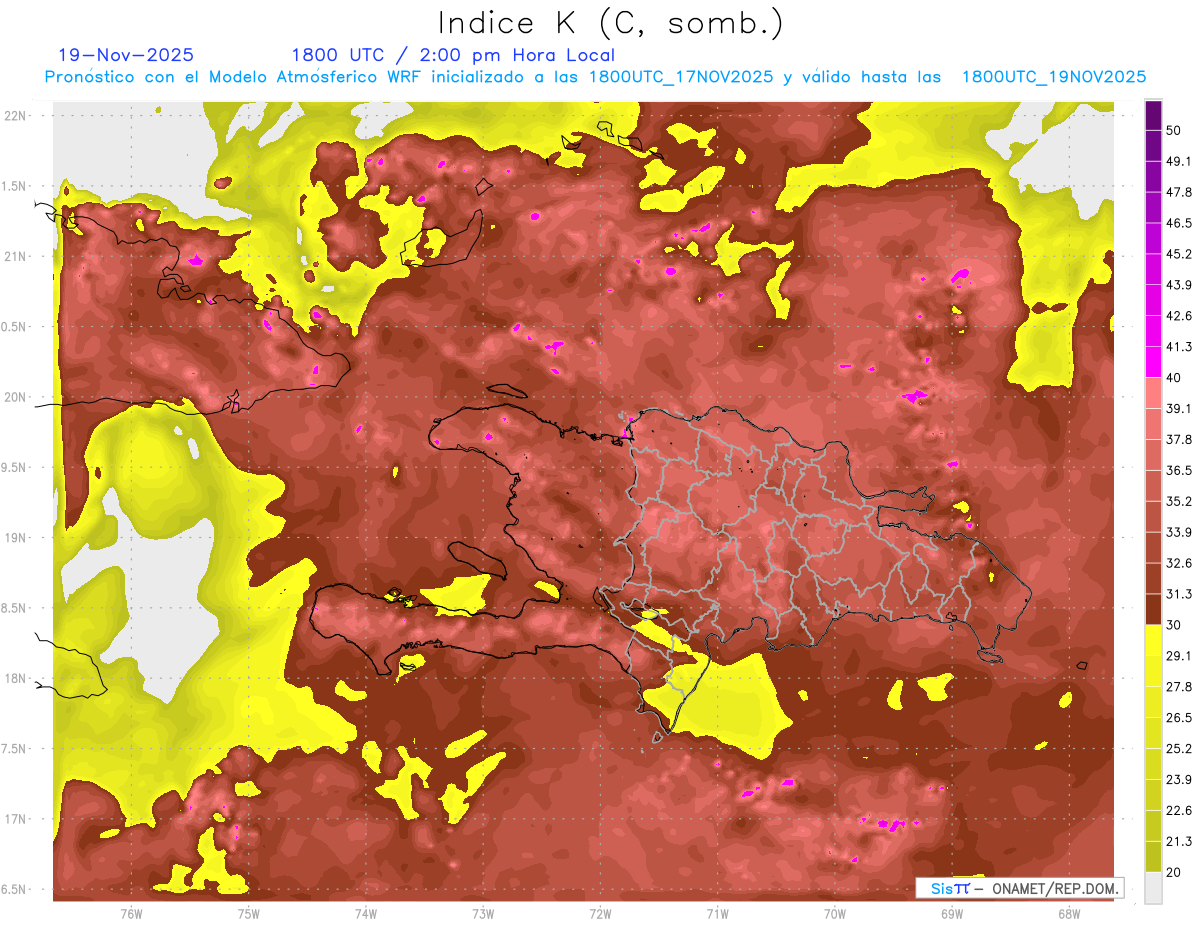Screen dimensions: 1200x927
Task: Click the "72W" longitude axis label
Action: tap(600, 913)
